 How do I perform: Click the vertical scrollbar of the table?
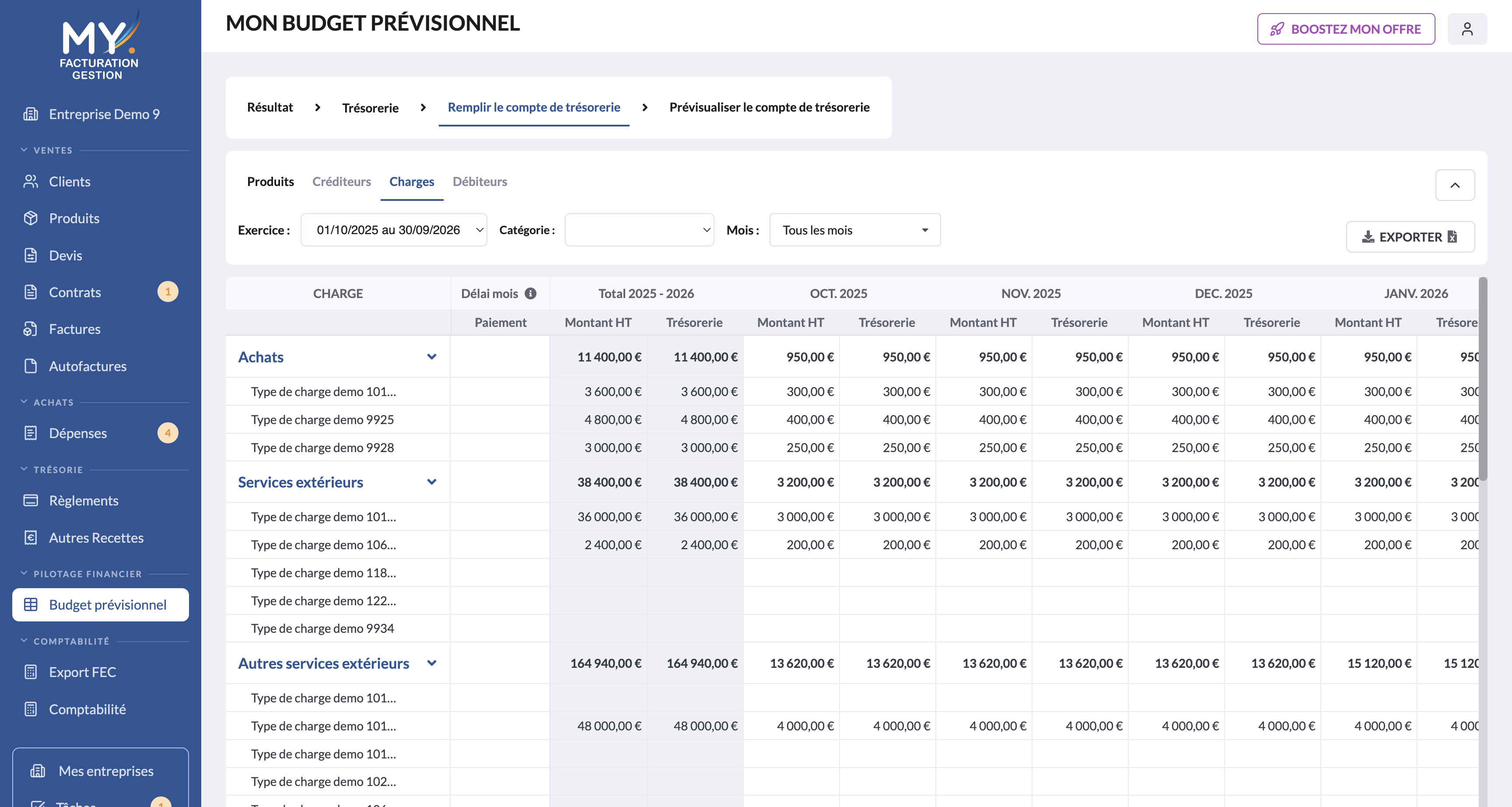coord(1483,379)
